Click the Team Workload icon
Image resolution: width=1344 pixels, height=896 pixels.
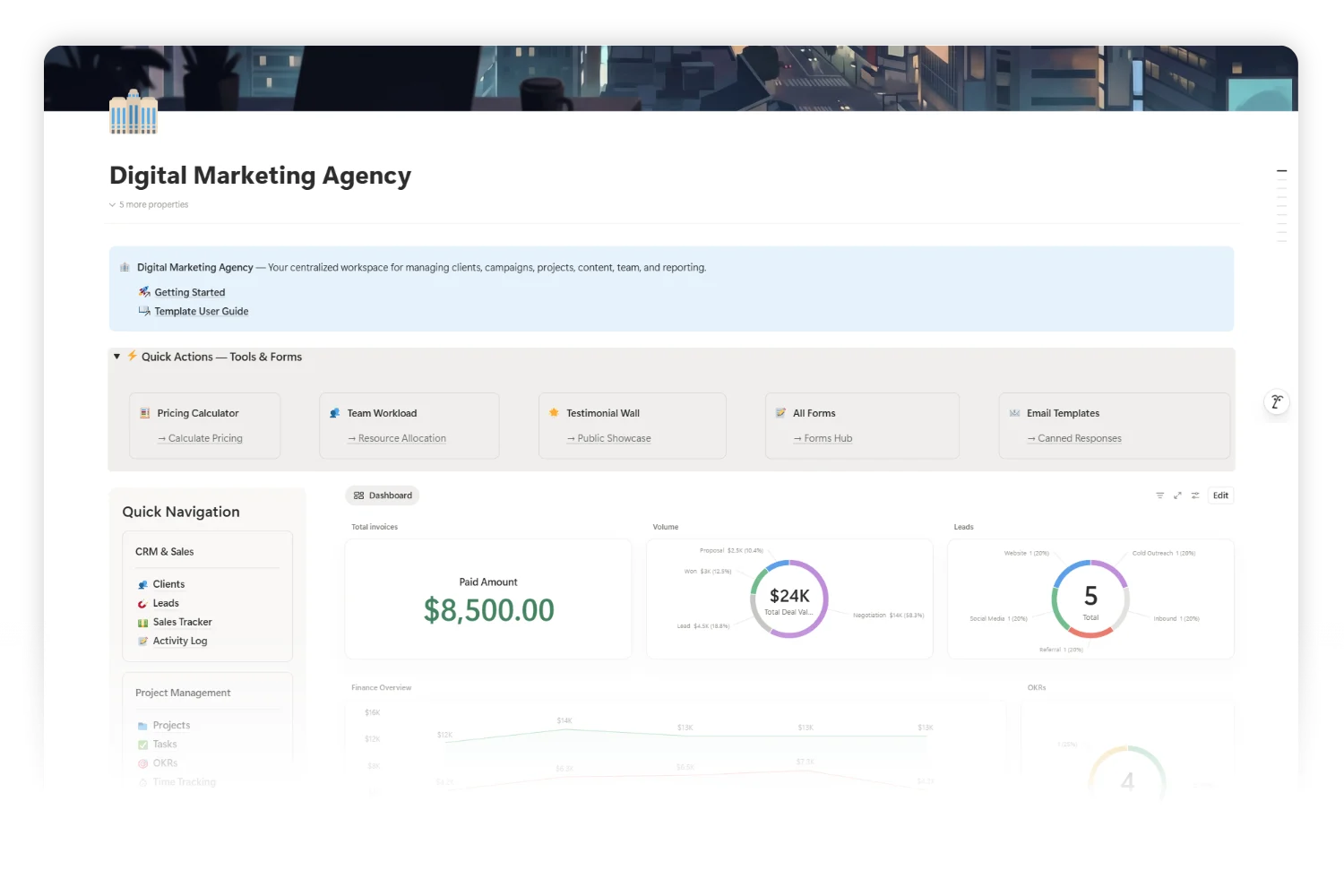pos(335,413)
